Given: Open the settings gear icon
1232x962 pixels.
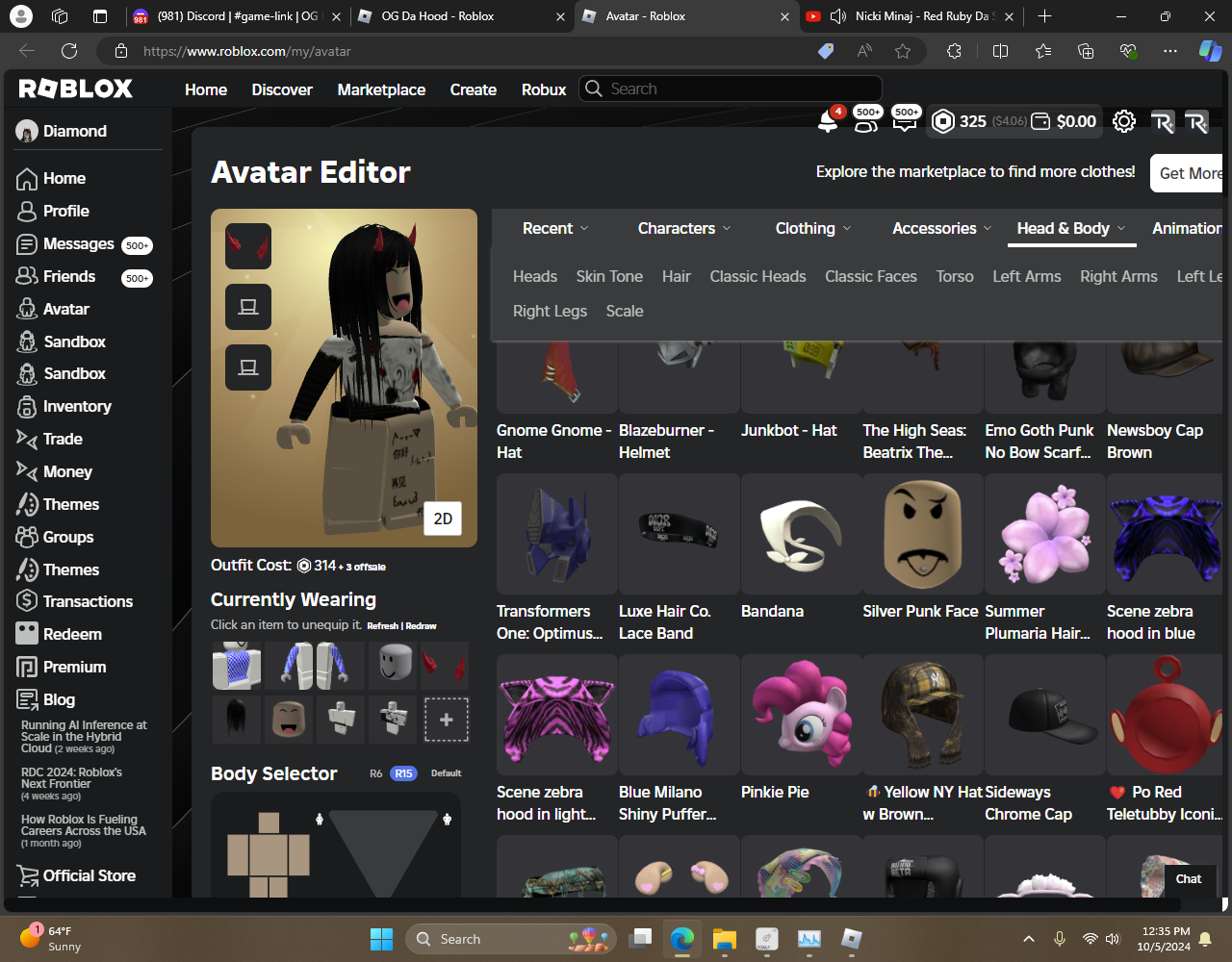Looking at the screenshot, I should click(x=1124, y=121).
